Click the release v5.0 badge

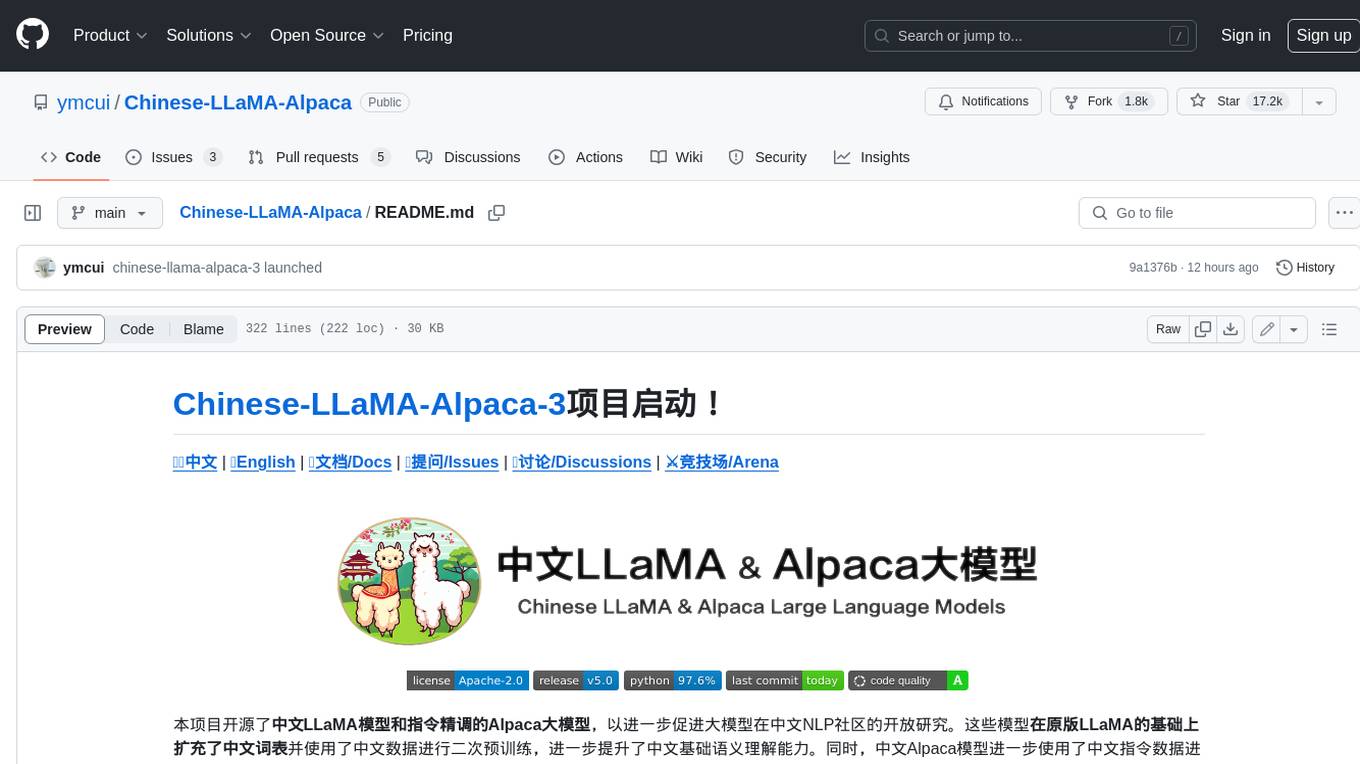tap(576, 680)
